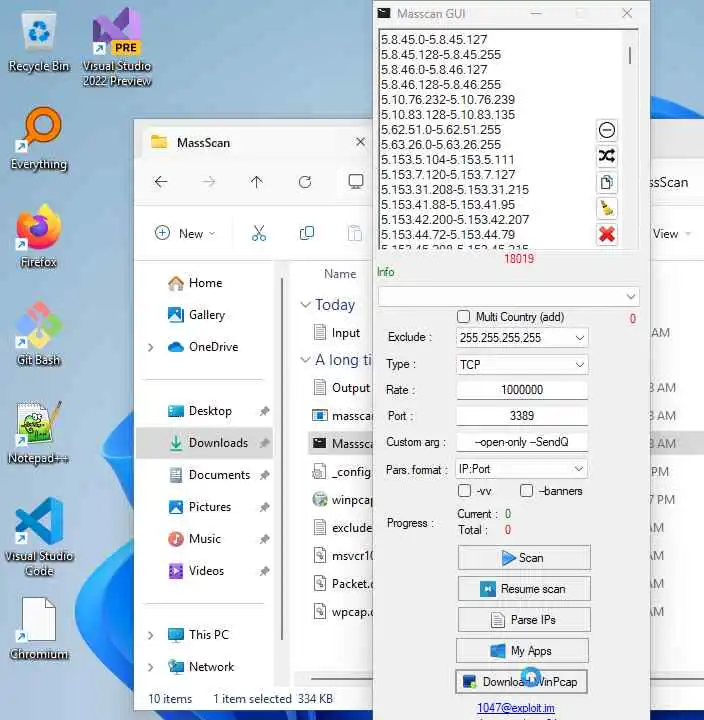Click the shuffle IP list icon
The width and height of the screenshot is (704, 720).
(x=606, y=157)
